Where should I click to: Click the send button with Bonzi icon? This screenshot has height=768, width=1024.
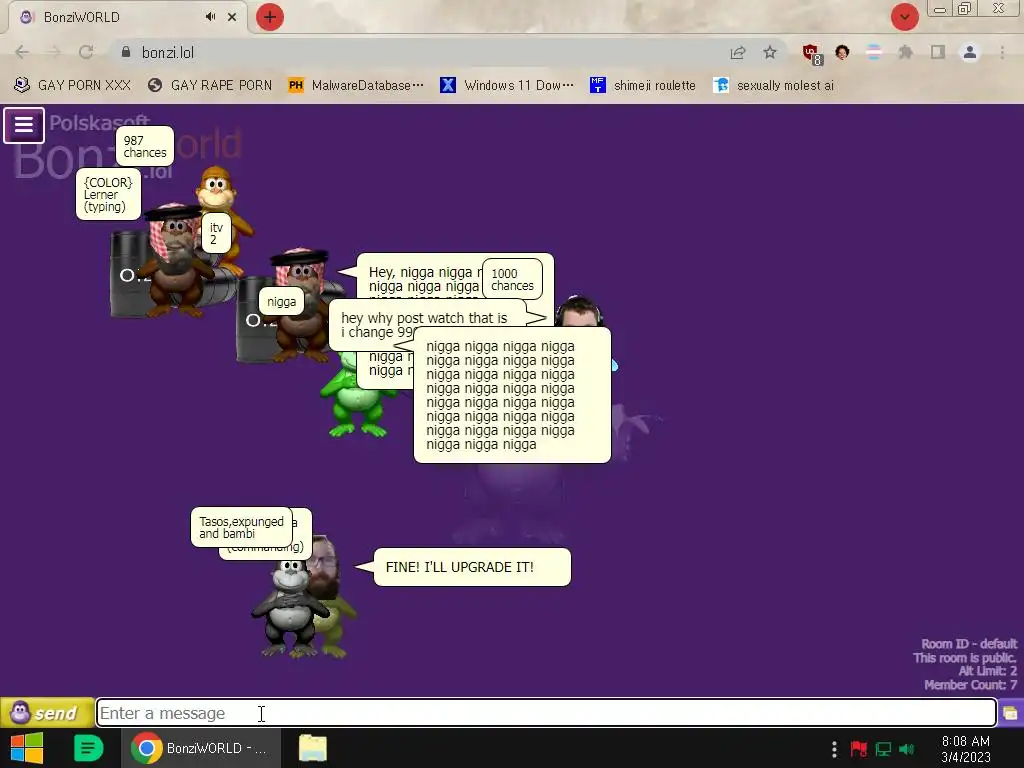tap(46, 712)
